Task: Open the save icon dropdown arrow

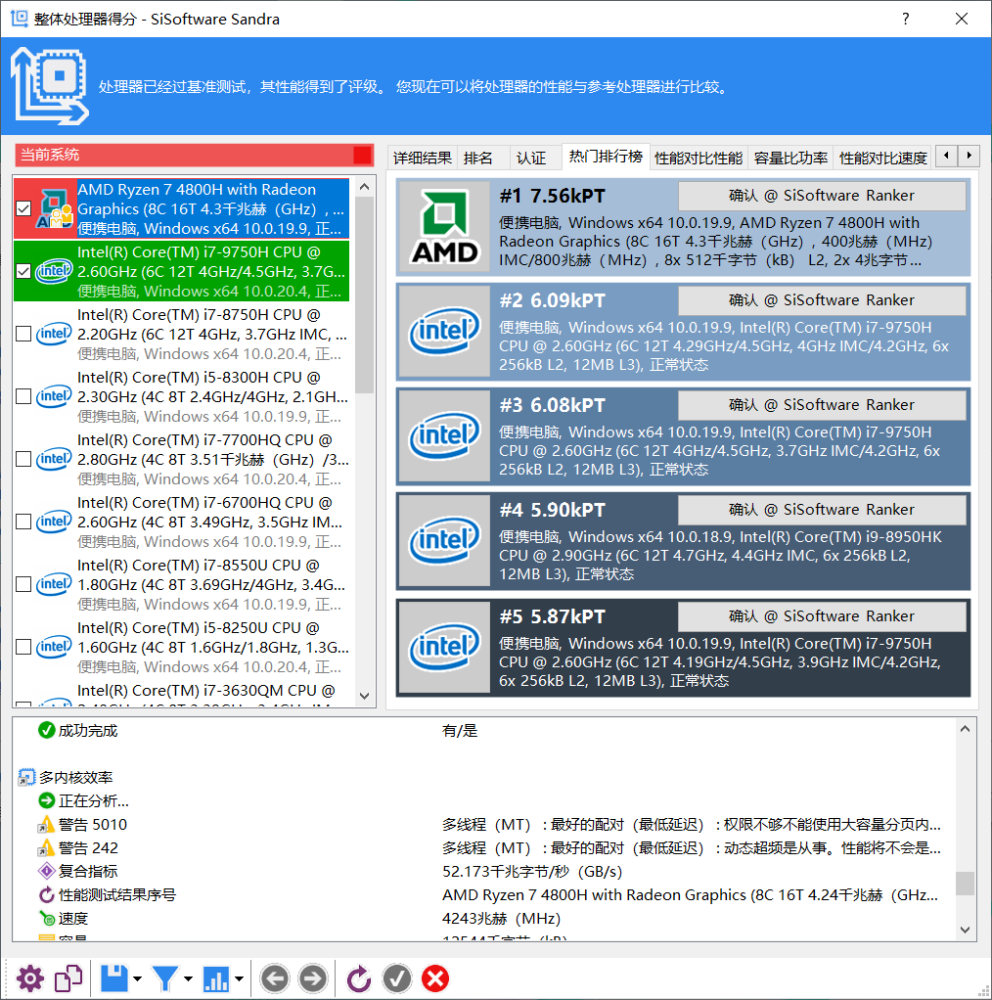Action: click(137, 979)
